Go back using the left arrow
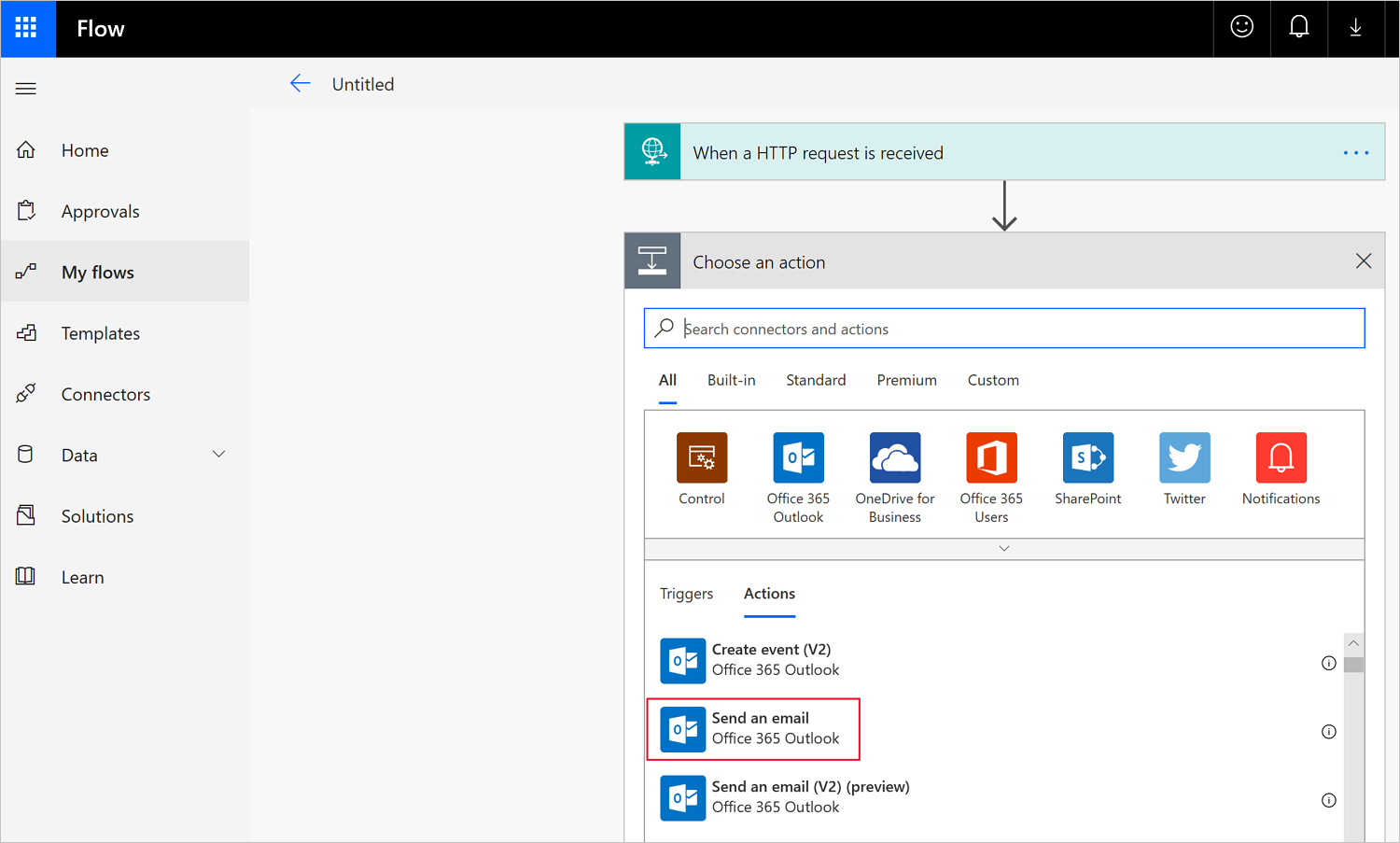Viewport: 1400px width, 843px height. click(300, 84)
